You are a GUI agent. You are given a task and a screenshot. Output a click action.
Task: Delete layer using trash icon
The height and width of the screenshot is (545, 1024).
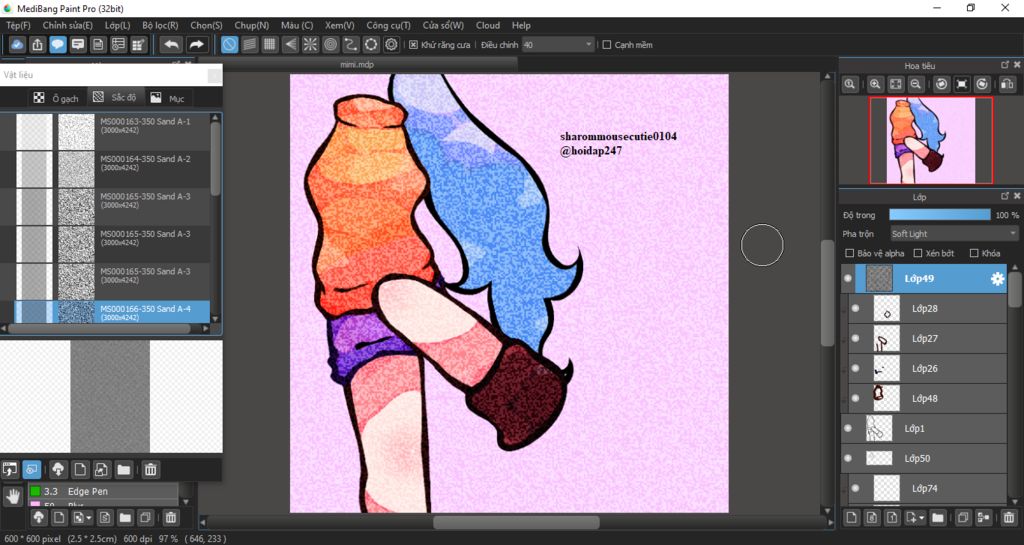click(x=1010, y=518)
